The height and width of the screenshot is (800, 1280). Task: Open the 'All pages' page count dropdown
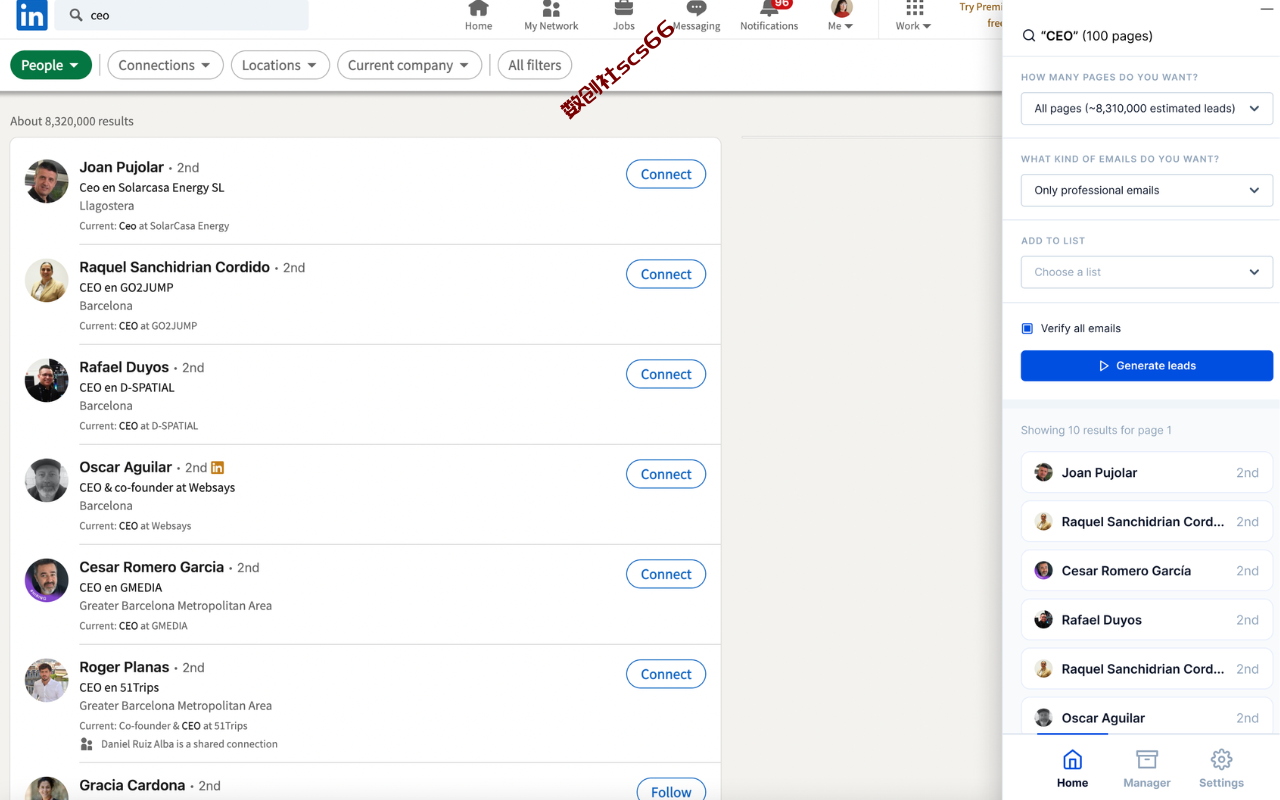pyautogui.click(x=1147, y=108)
